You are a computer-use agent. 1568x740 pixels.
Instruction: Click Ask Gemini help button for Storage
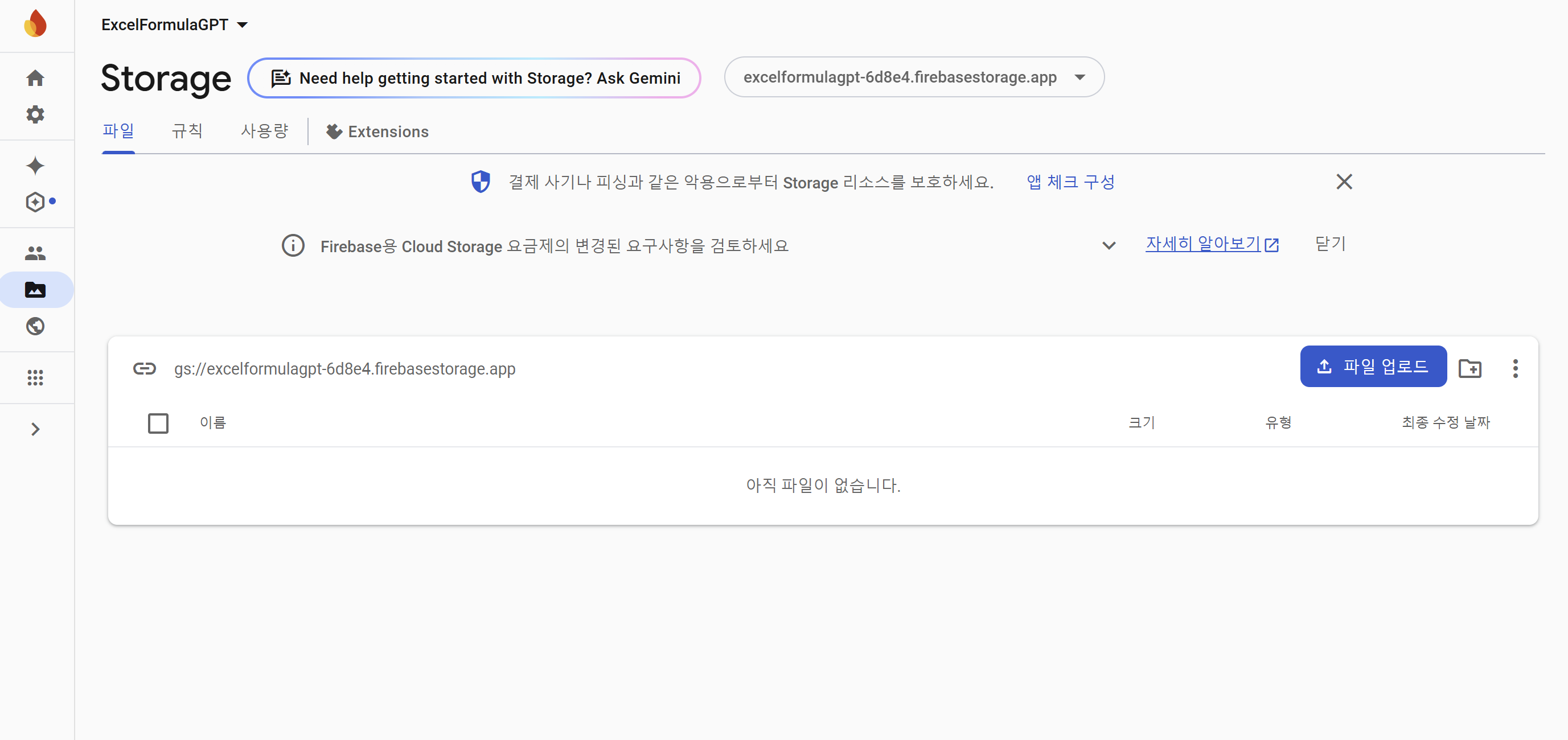pyautogui.click(x=474, y=78)
